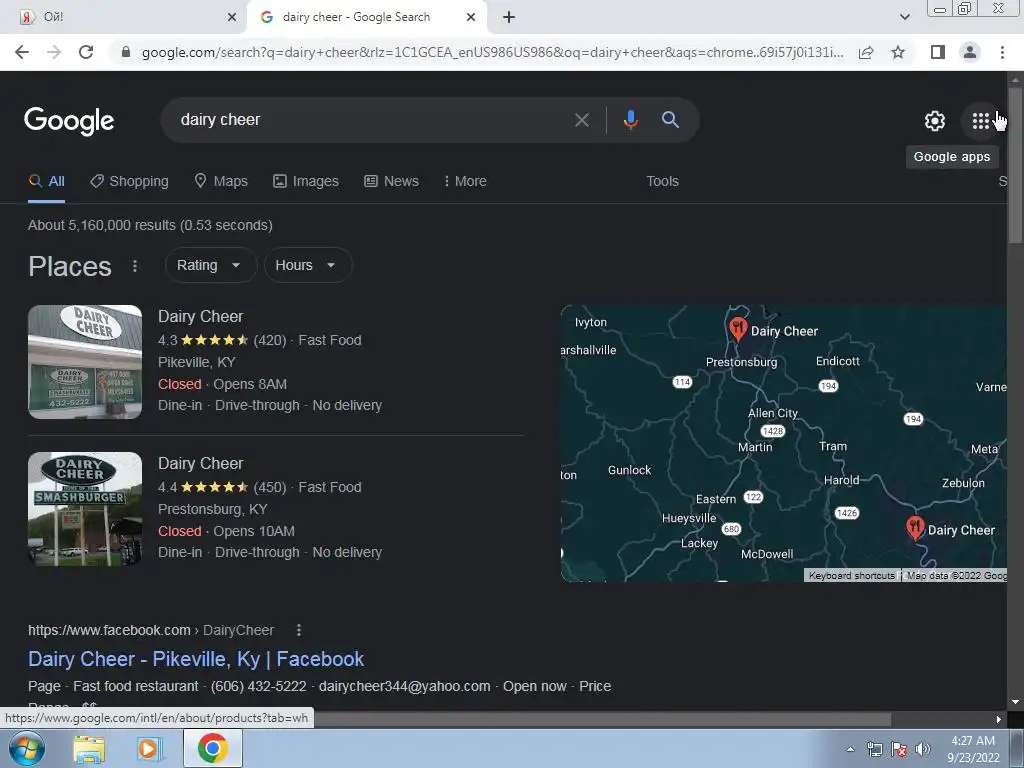Open File Explorer from the taskbar
Image resolution: width=1024 pixels, height=768 pixels.
[89, 749]
